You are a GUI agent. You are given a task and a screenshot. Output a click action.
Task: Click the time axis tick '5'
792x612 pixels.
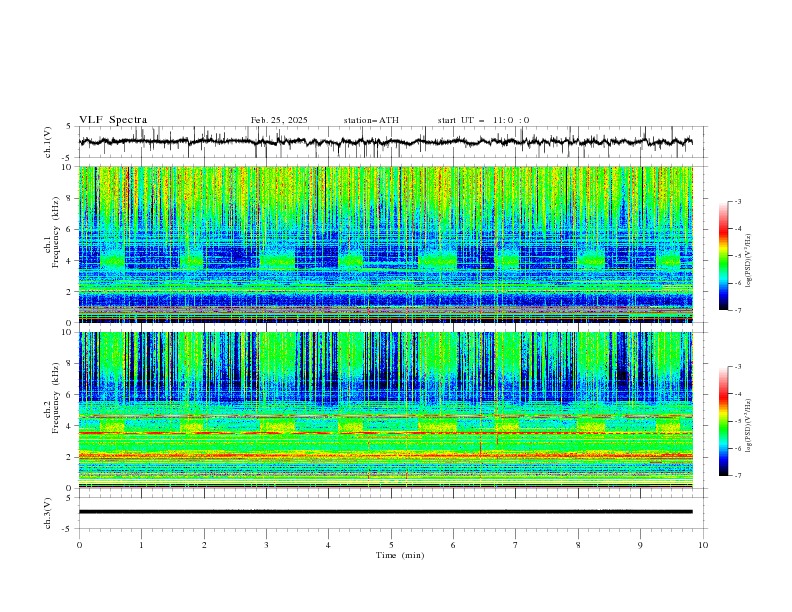(x=391, y=545)
